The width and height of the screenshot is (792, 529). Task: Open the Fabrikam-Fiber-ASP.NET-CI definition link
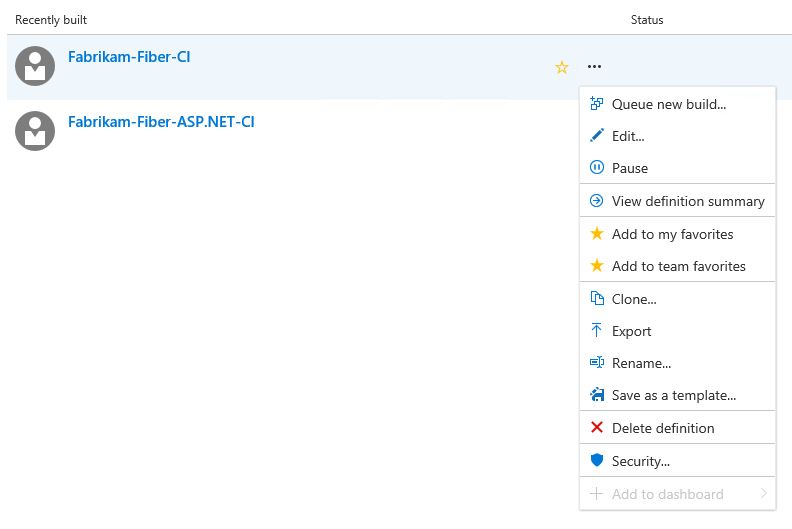click(161, 122)
